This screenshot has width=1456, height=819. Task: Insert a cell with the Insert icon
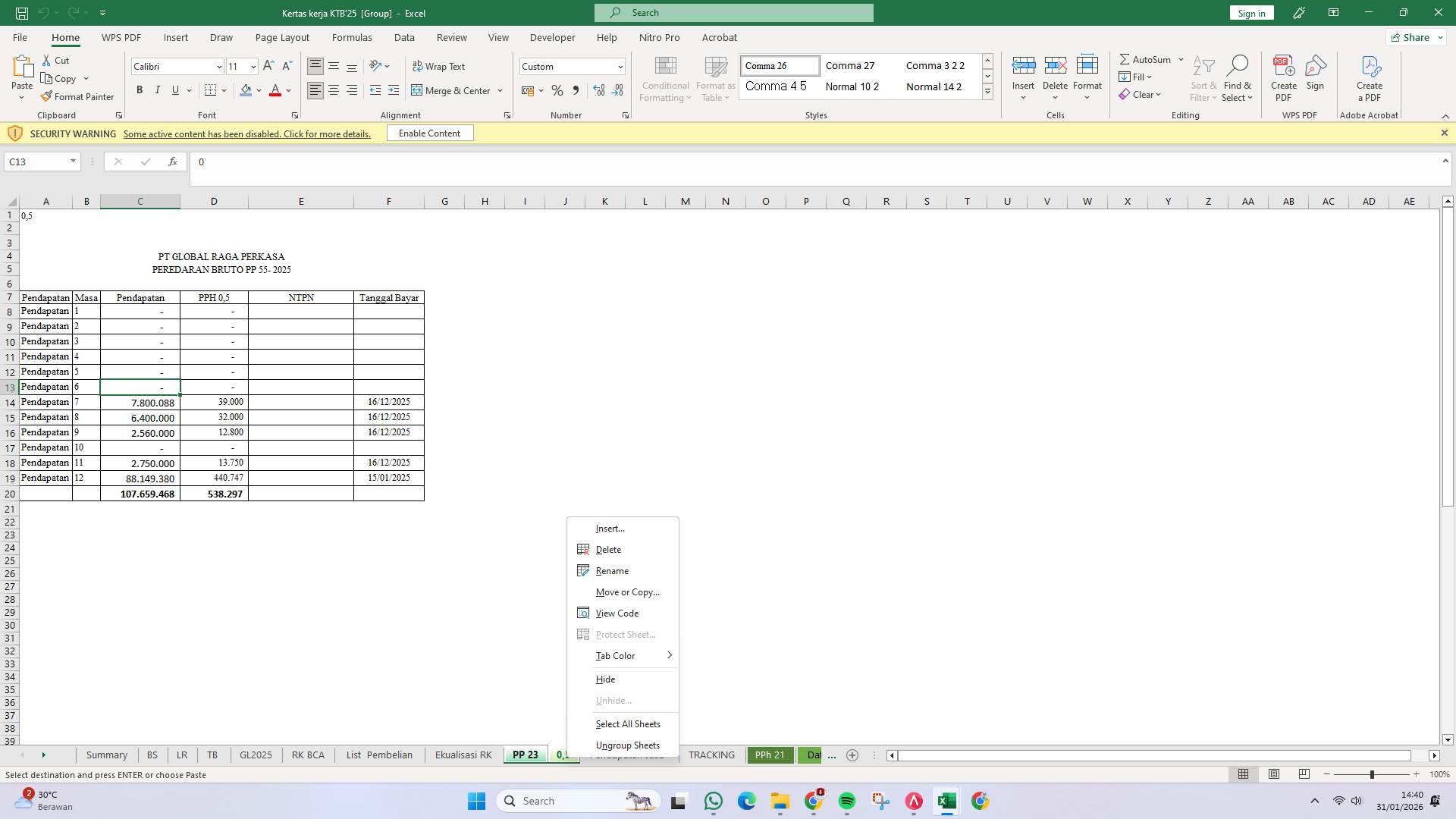click(x=1024, y=72)
